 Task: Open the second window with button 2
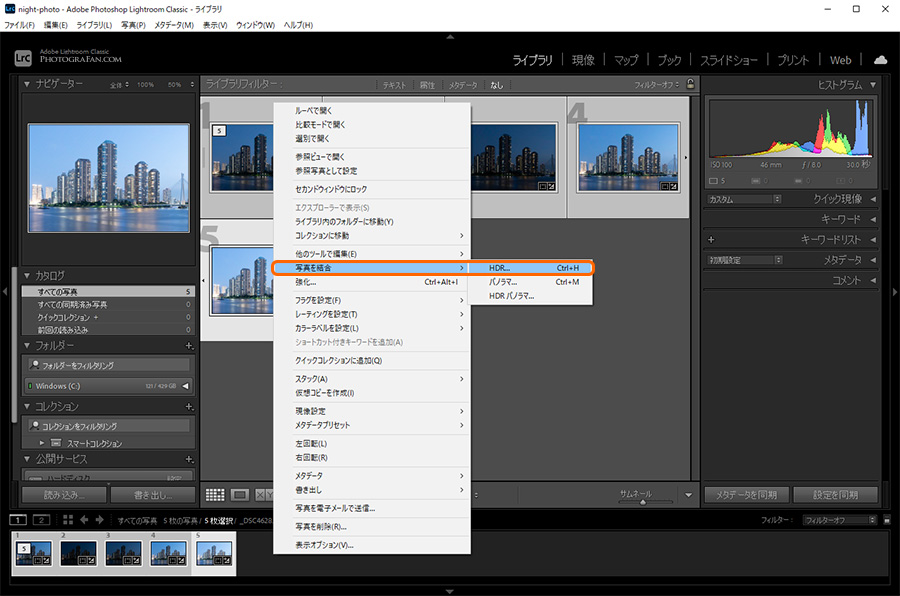point(41,520)
